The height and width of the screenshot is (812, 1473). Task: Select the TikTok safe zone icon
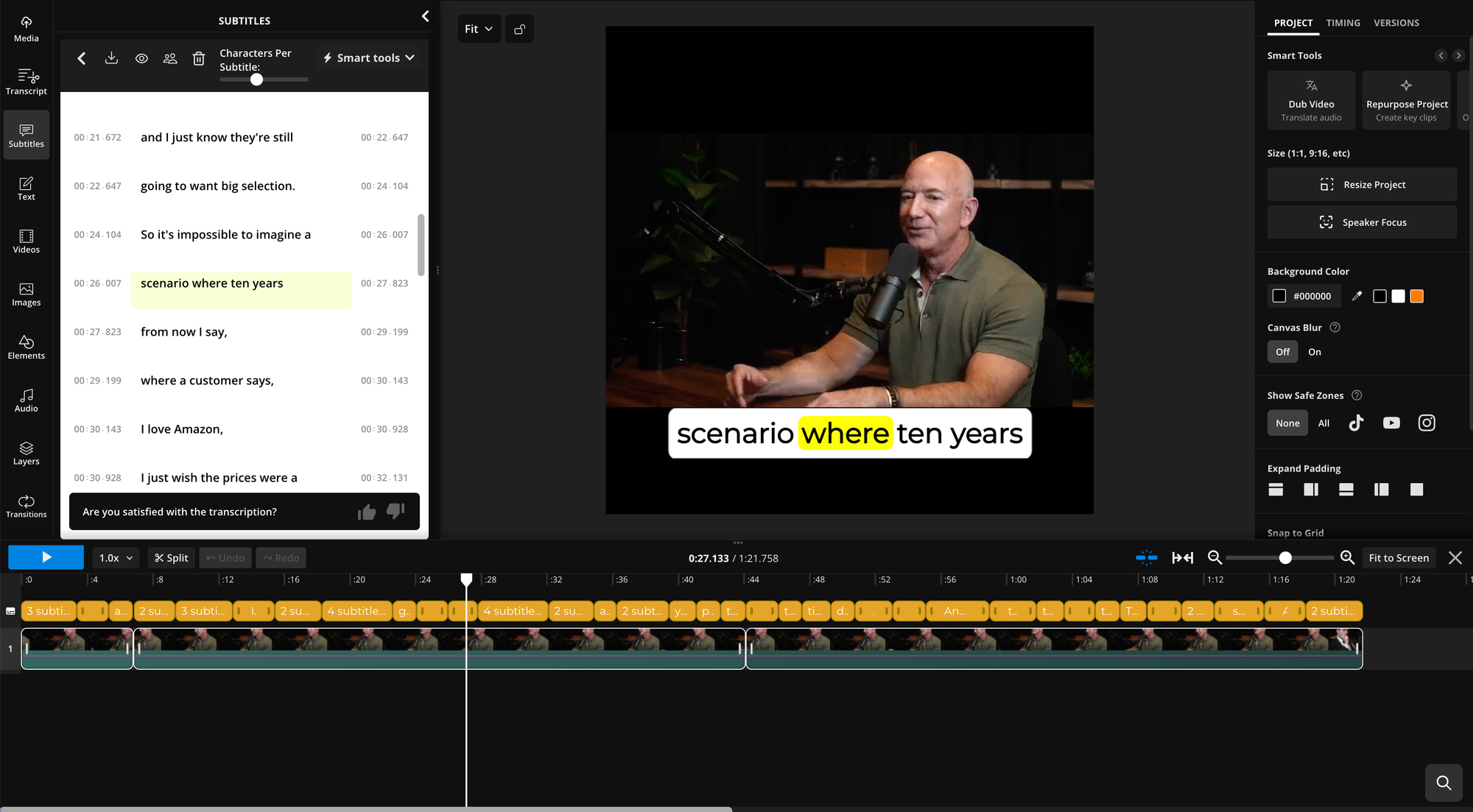coord(1356,423)
